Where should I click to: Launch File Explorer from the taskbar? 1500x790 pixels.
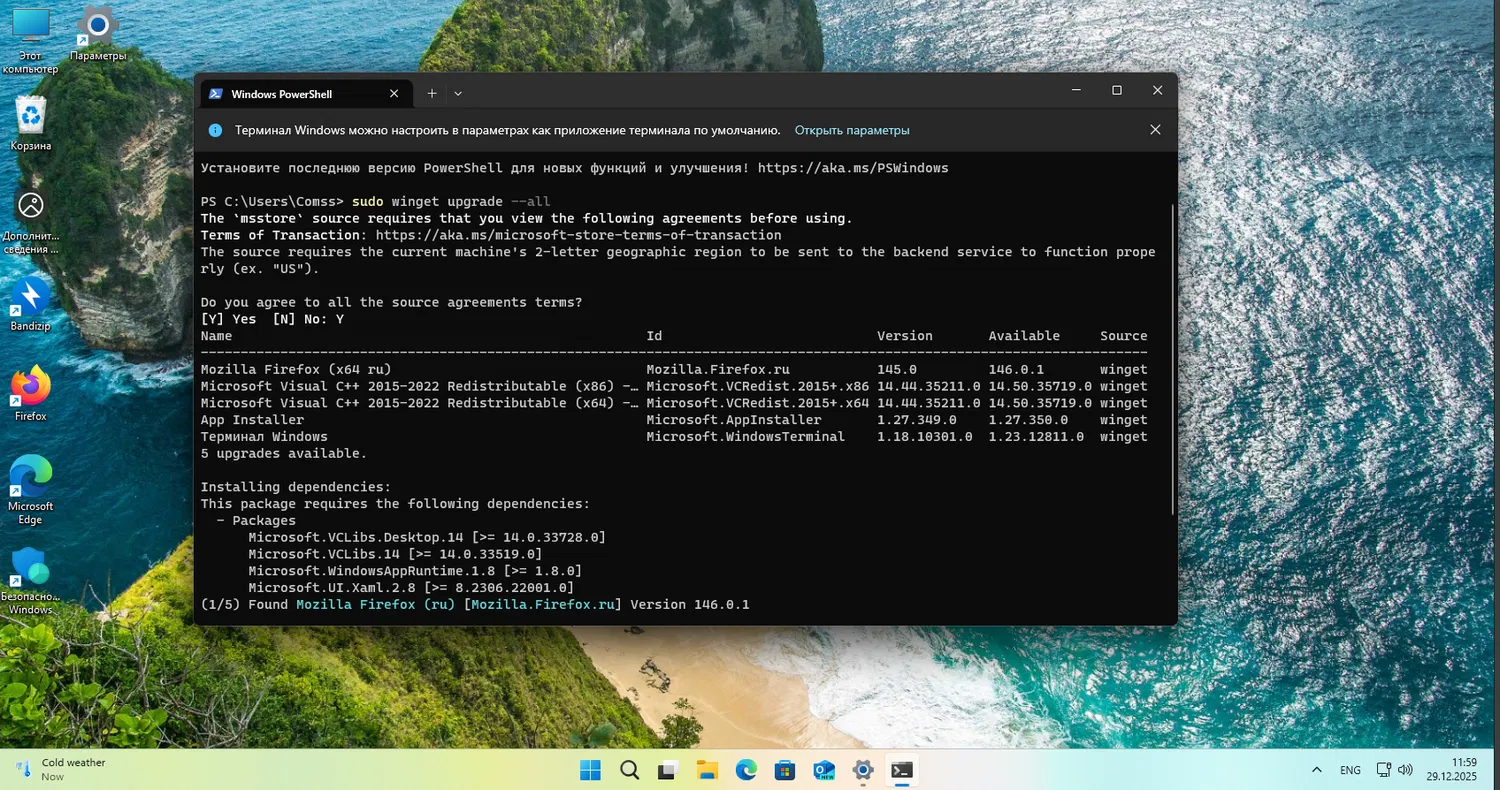click(708, 770)
